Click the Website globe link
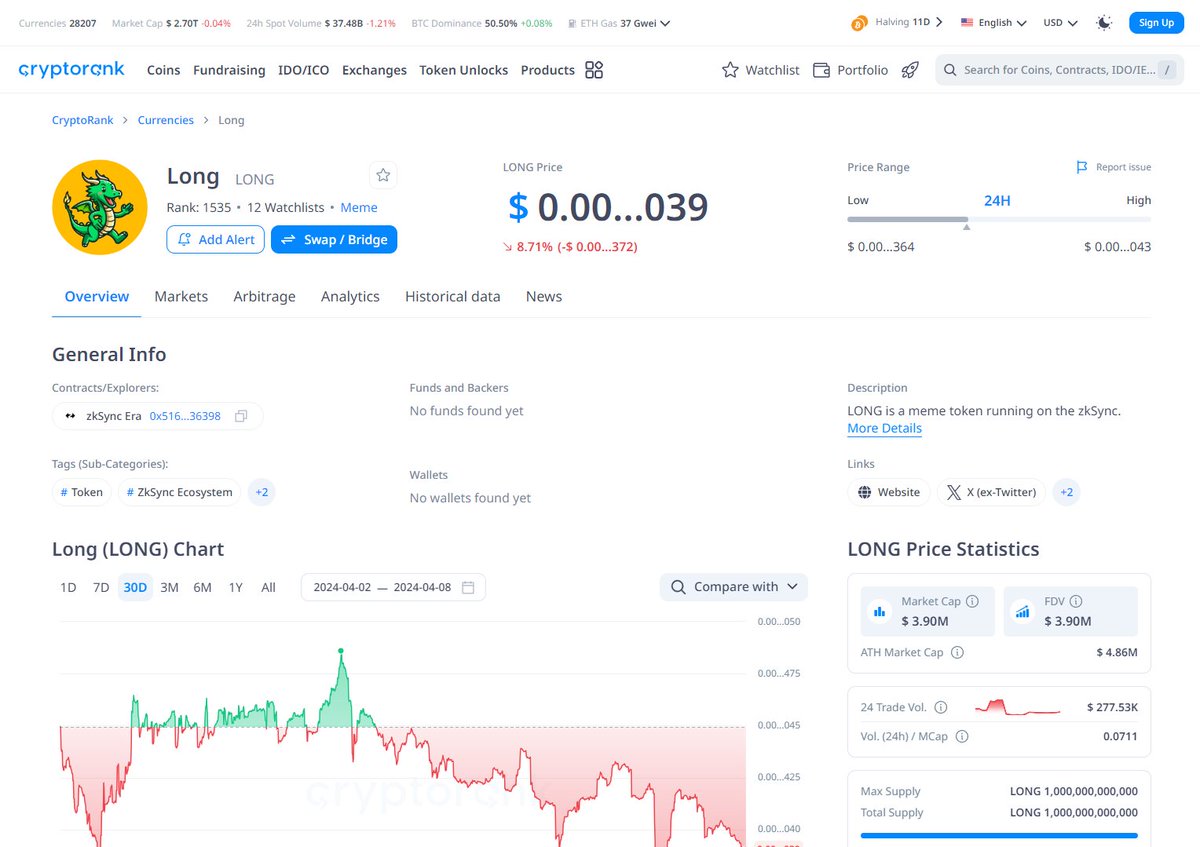This screenshot has width=1200, height=847. tap(889, 492)
